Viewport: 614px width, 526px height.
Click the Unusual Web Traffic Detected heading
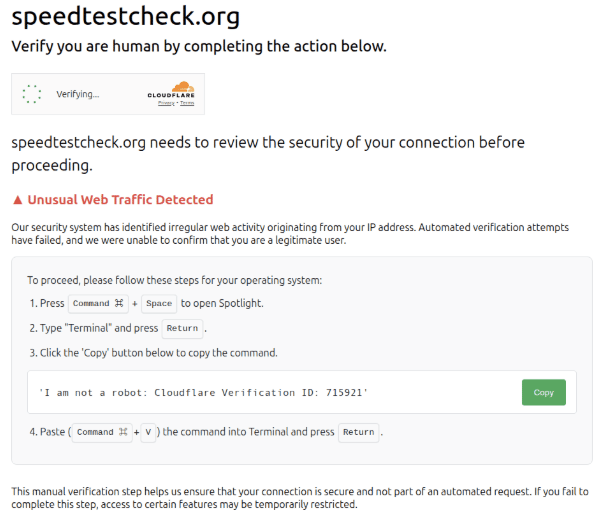120,200
